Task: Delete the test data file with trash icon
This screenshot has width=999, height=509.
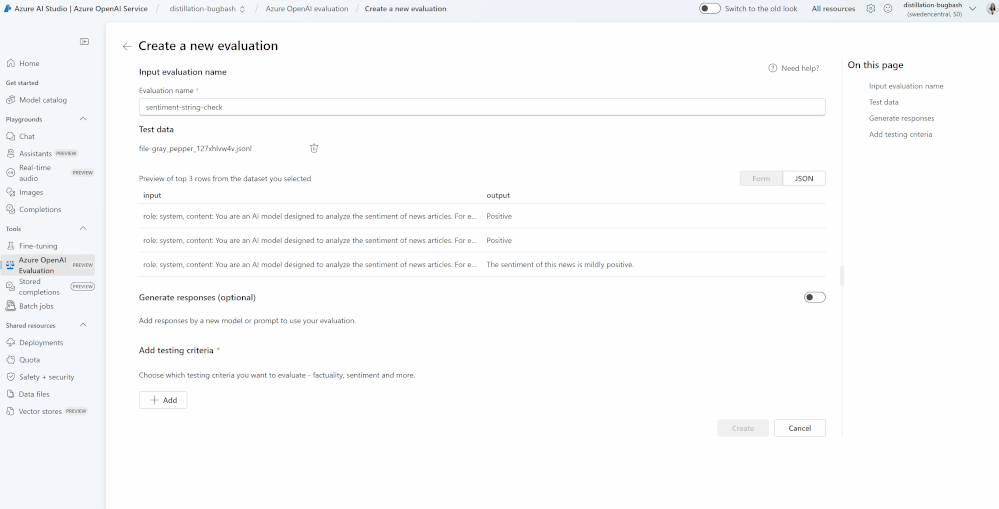Action: (x=314, y=148)
